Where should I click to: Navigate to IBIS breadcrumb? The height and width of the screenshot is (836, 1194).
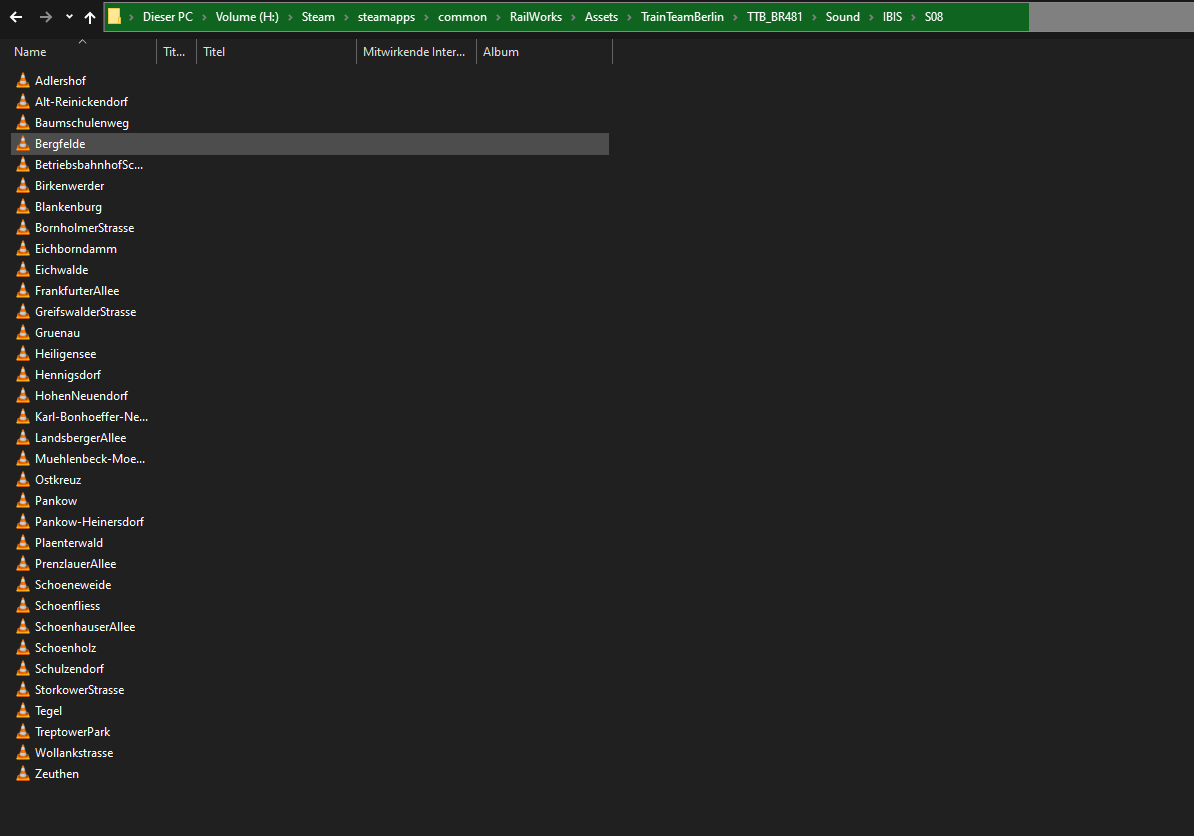click(x=892, y=17)
